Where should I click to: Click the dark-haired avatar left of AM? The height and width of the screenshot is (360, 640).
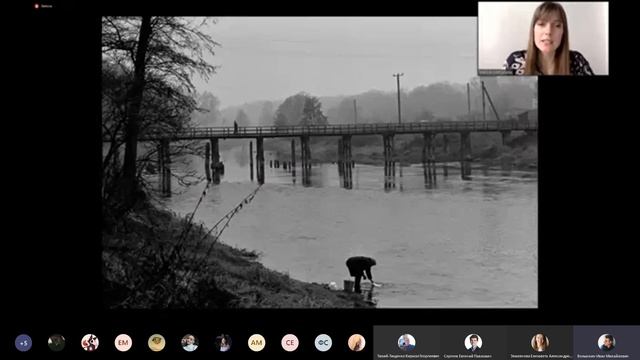[223, 343]
